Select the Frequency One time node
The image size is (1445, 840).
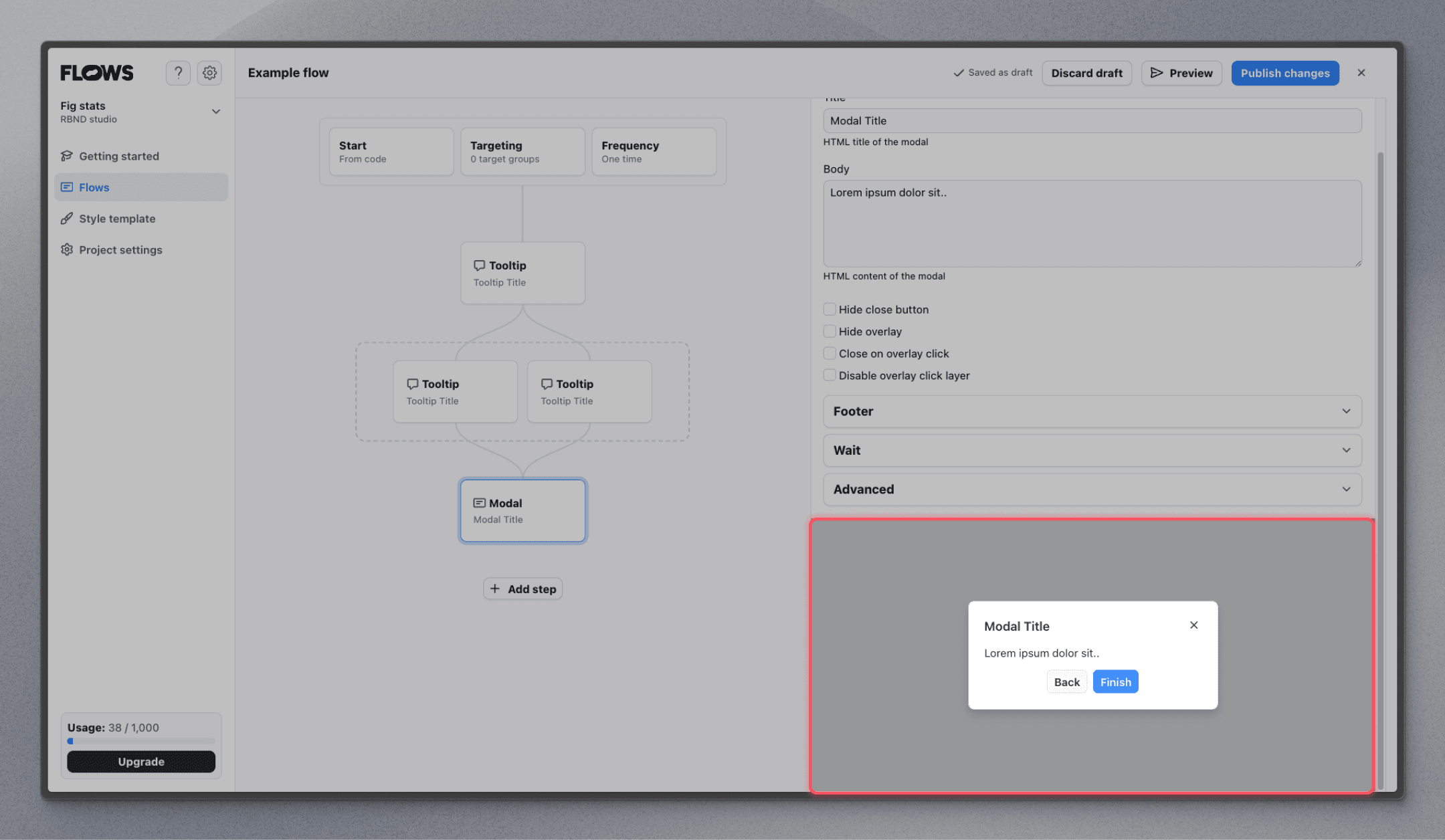tap(654, 152)
